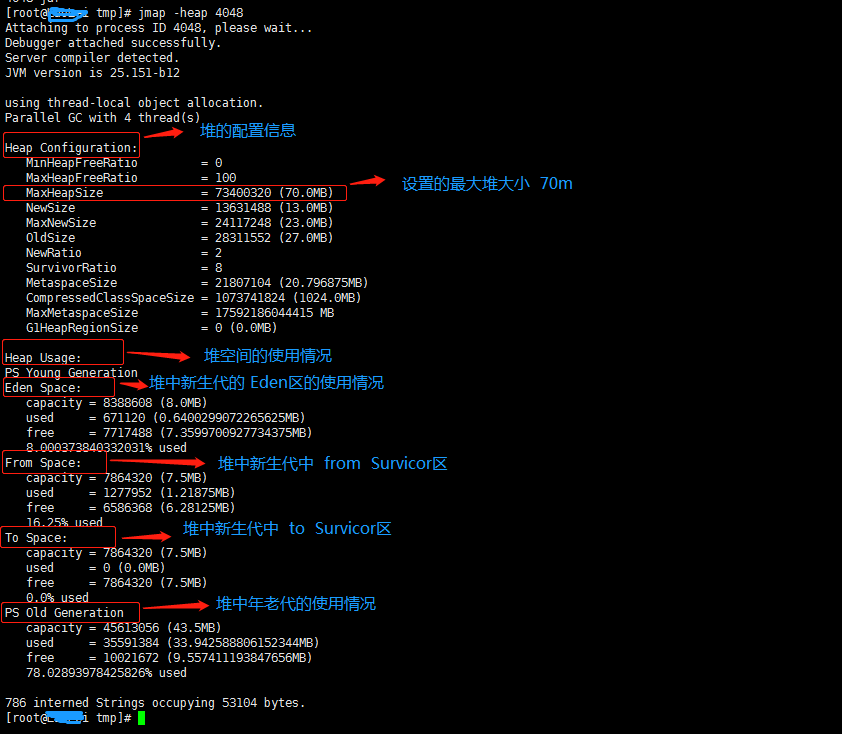Click the PS Young Generation label
The height and width of the screenshot is (734, 842).
(70, 372)
